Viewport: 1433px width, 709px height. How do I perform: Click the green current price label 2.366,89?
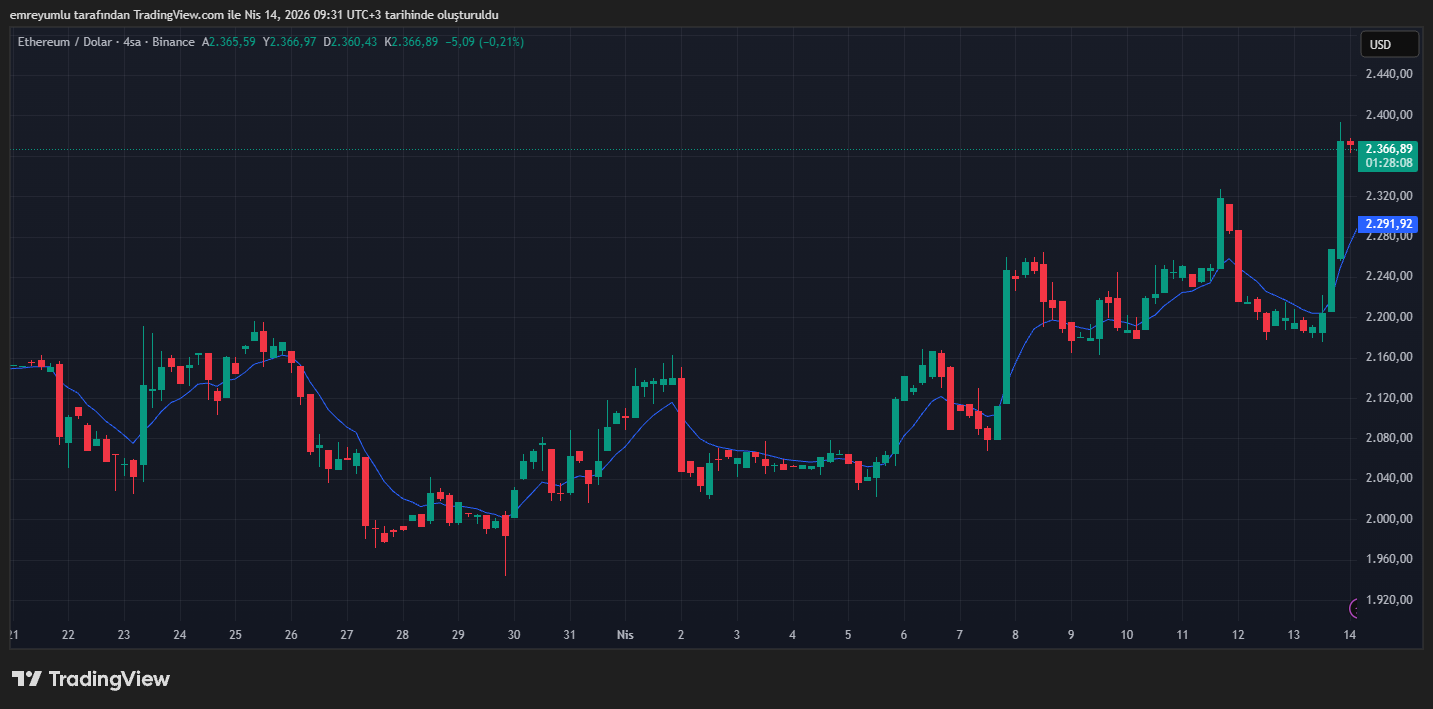1388,148
